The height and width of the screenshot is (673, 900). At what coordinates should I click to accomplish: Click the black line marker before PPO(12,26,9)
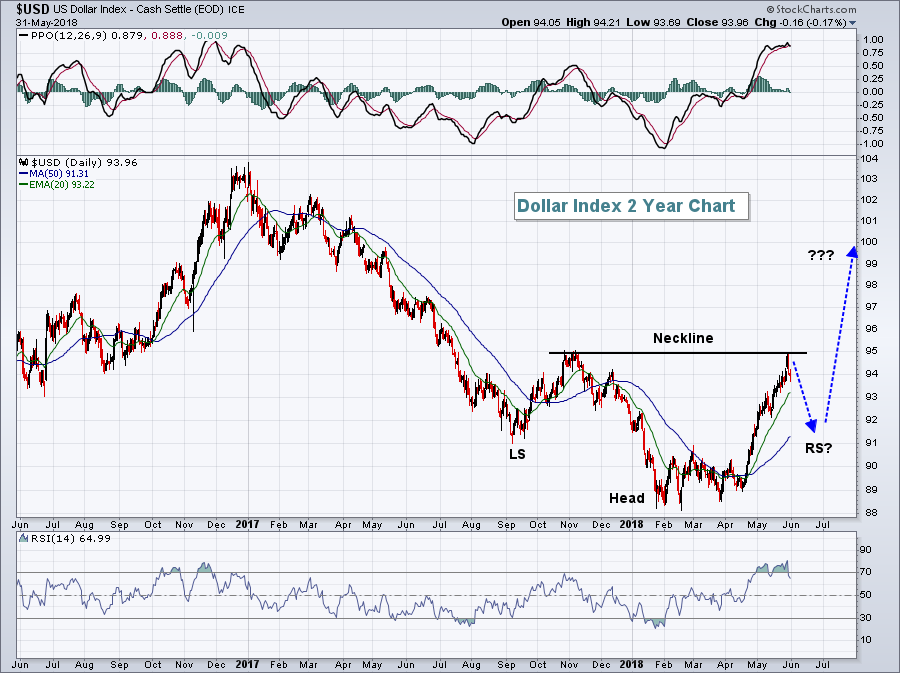[23, 36]
